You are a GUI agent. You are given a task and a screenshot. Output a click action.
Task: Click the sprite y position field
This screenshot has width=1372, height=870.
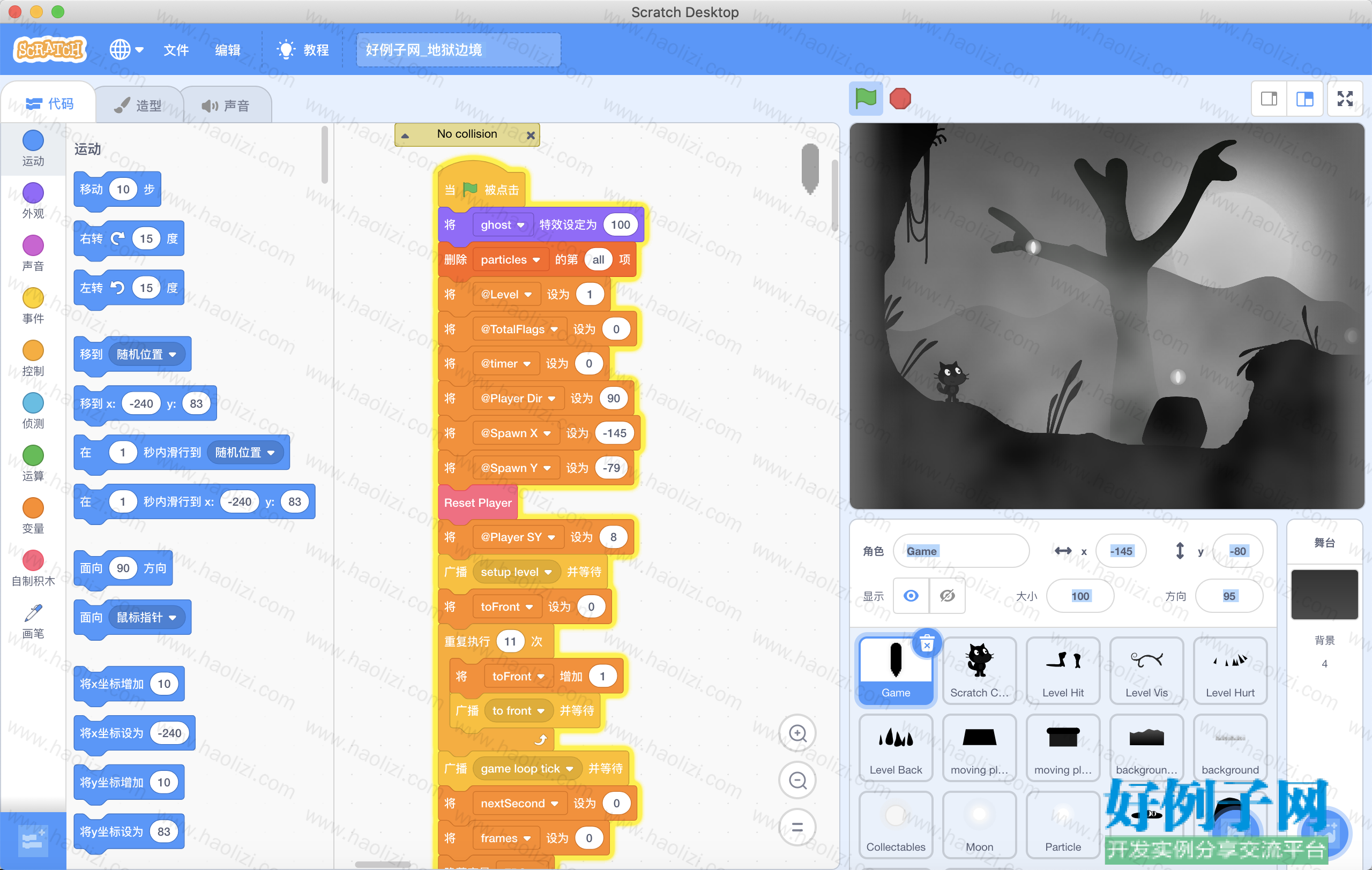click(1237, 551)
